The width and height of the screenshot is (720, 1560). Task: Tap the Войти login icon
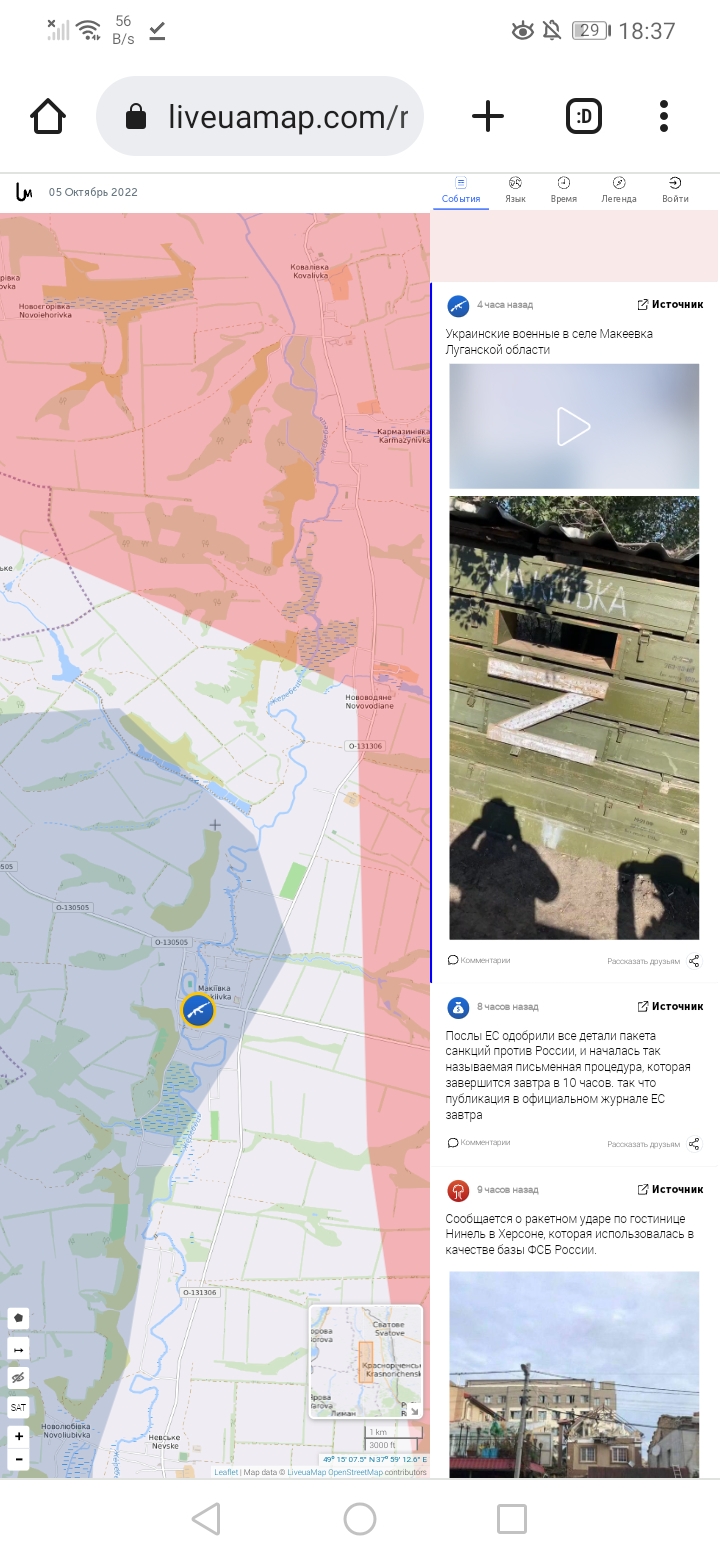point(675,190)
